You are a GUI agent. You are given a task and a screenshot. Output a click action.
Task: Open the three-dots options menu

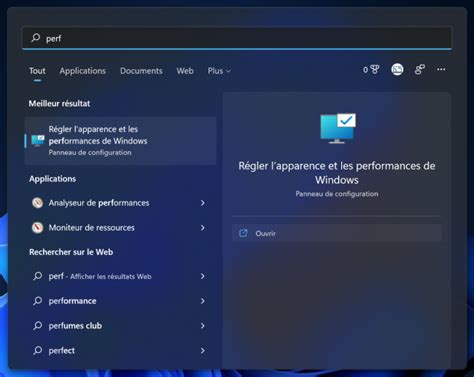click(441, 69)
